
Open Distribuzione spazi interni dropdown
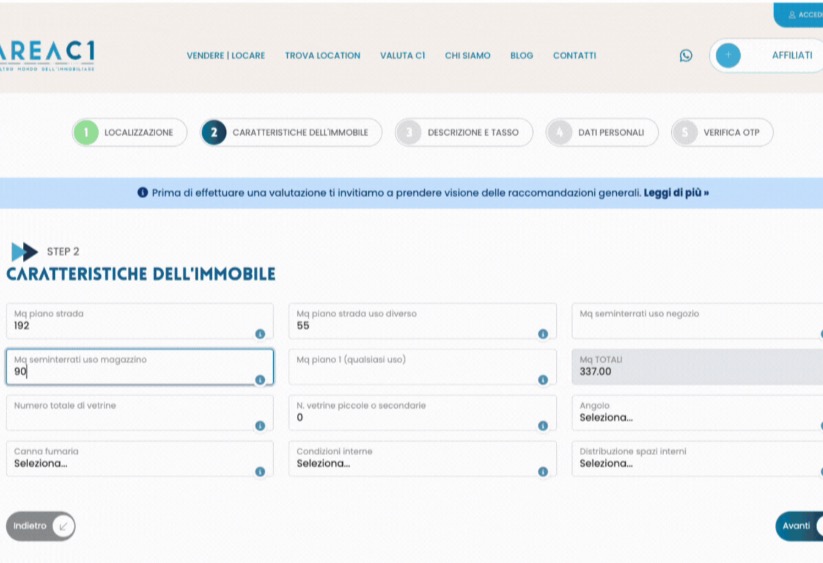(697, 459)
